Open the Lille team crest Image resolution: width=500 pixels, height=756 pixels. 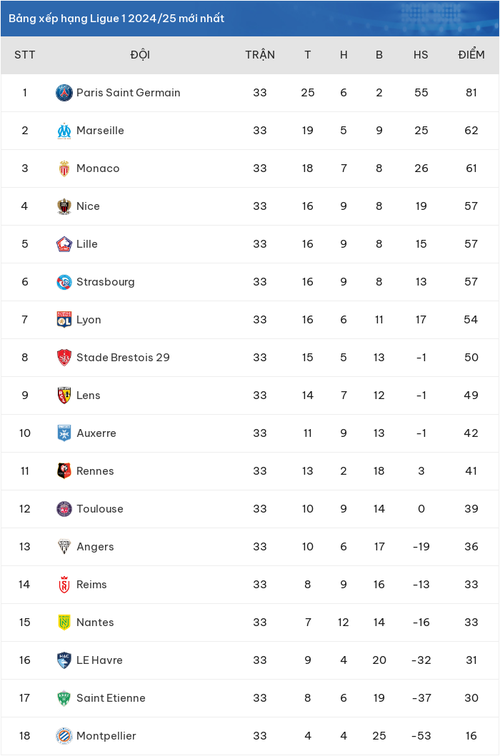pos(64,244)
